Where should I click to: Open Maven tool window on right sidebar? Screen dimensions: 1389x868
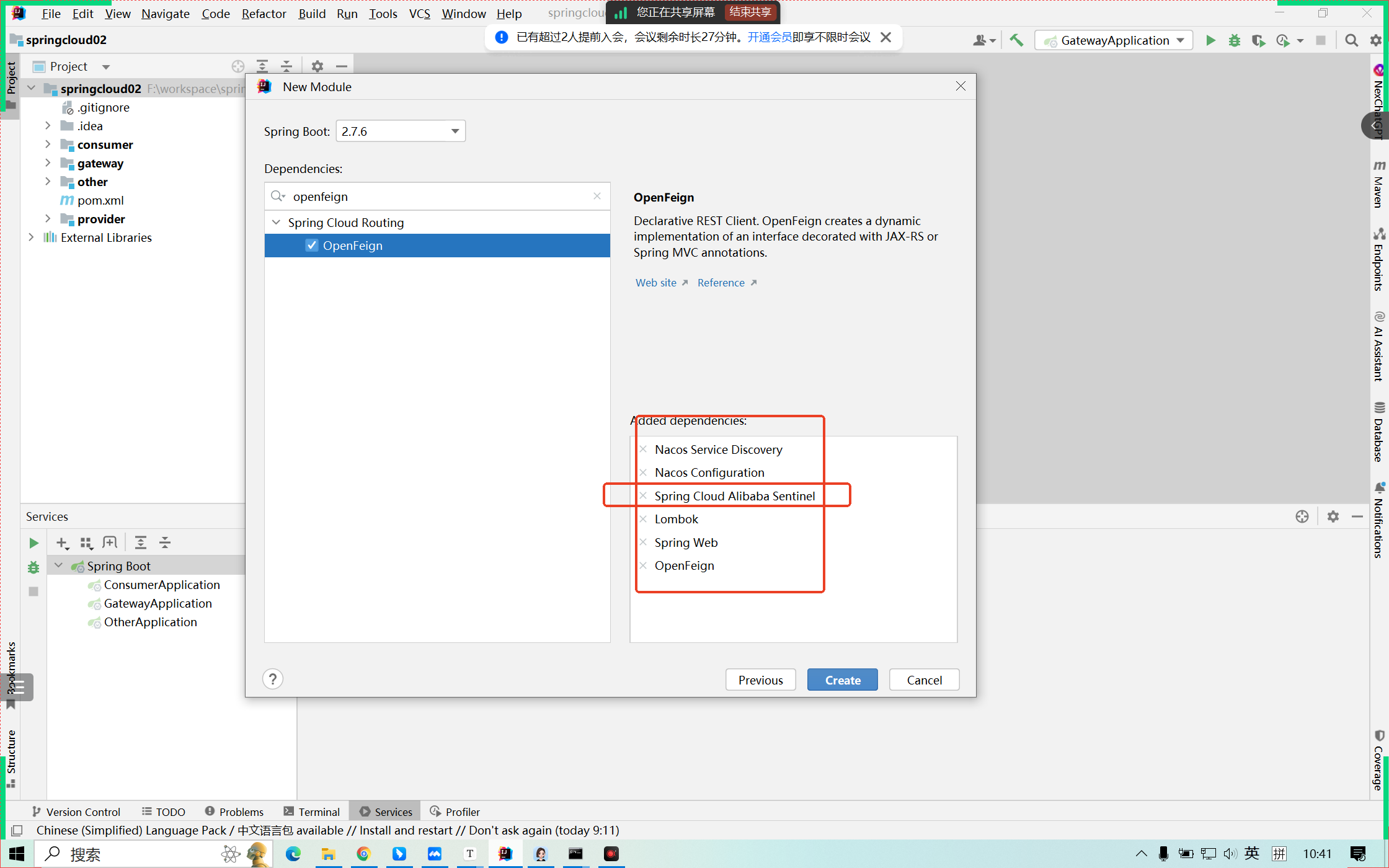(1378, 184)
